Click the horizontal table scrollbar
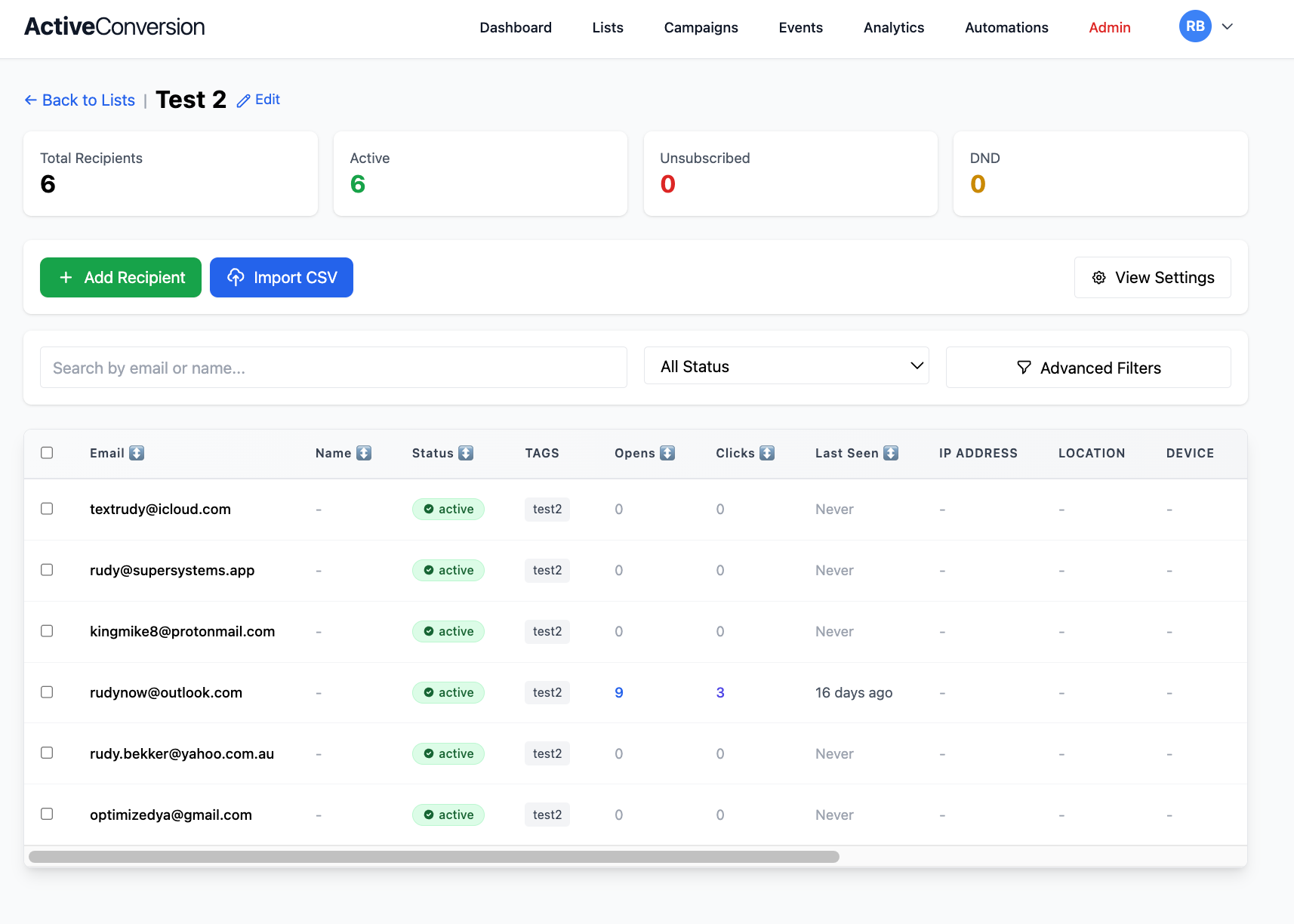The width and height of the screenshot is (1294, 924). [434, 857]
